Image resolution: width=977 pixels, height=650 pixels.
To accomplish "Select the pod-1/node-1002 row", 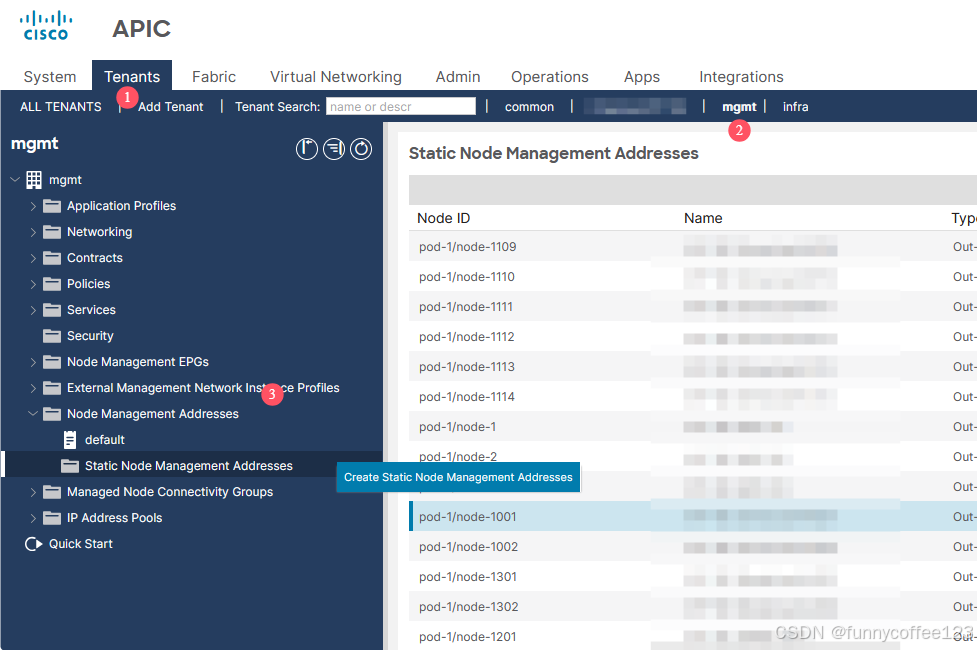I will click(x=692, y=547).
